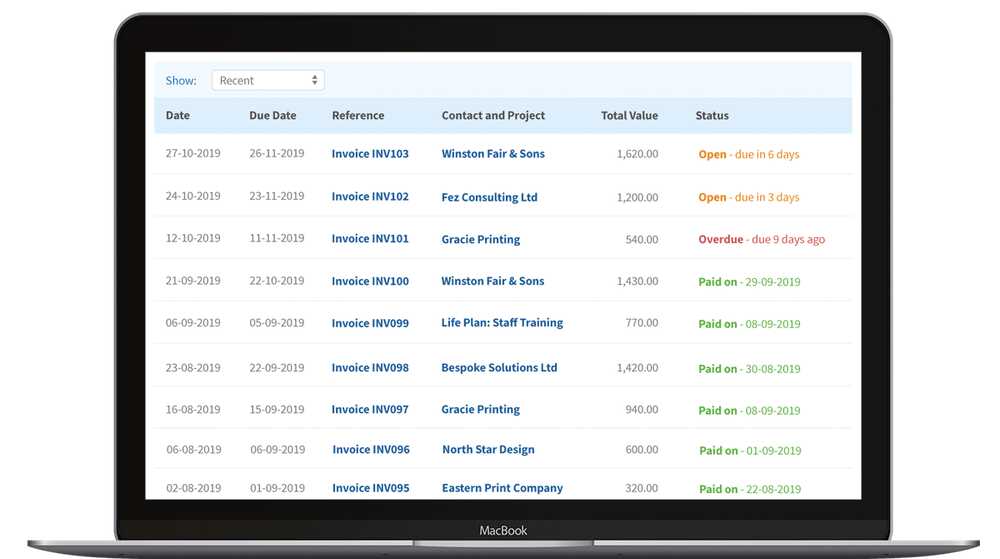Open Bespoke Solutions Ltd contact

[499, 368]
